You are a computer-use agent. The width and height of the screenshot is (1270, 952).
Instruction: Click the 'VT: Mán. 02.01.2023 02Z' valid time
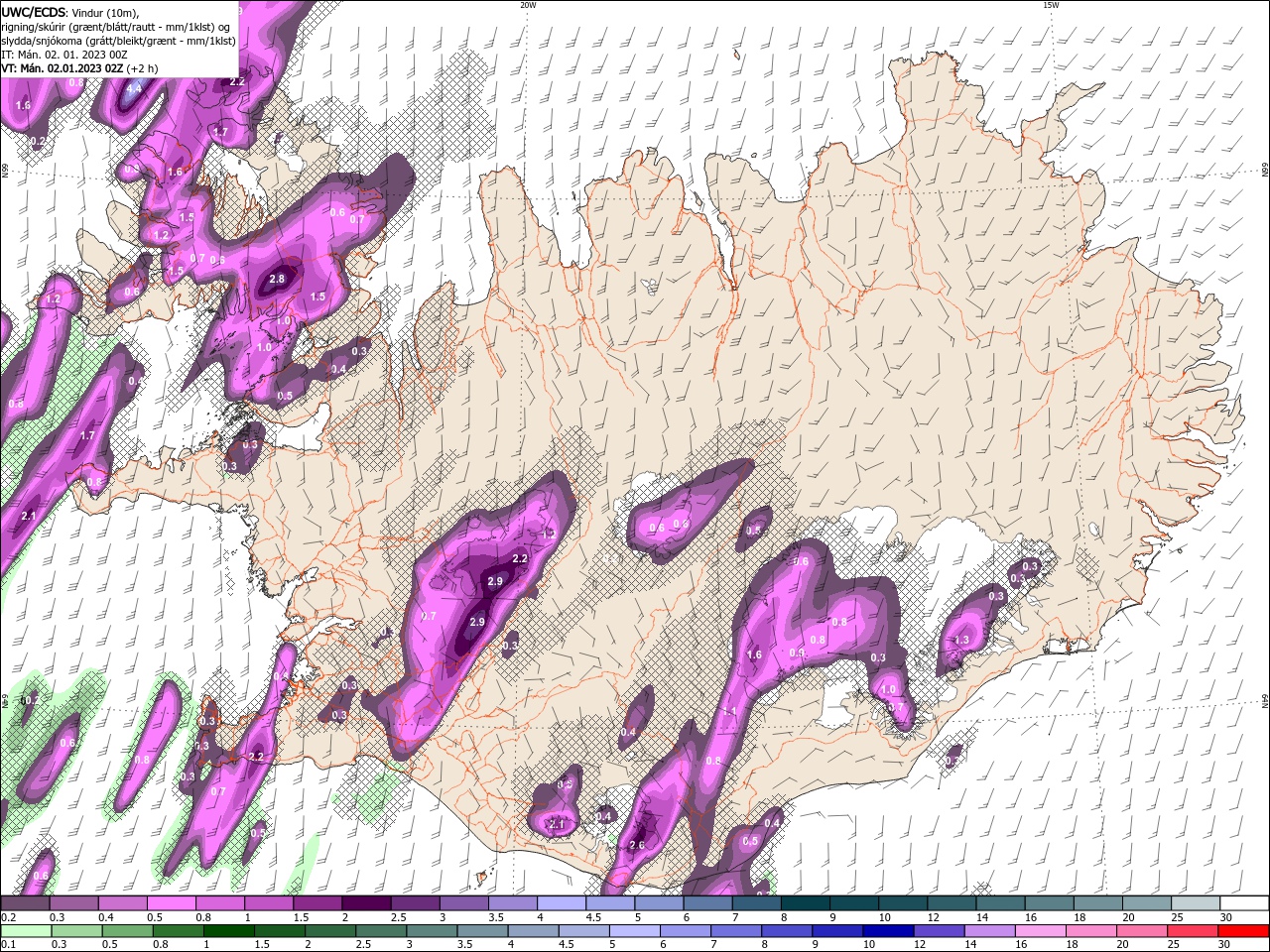[x=63, y=68]
